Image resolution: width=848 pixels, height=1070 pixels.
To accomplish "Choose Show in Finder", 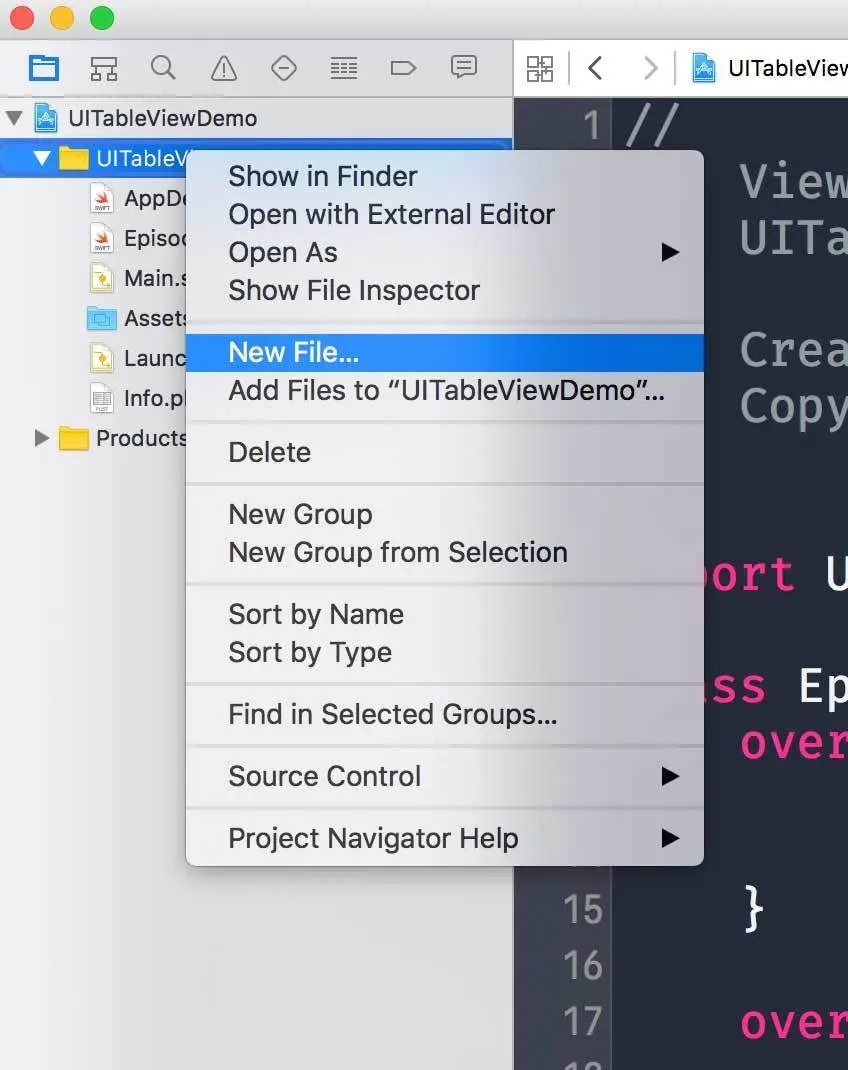I will click(444, 177).
